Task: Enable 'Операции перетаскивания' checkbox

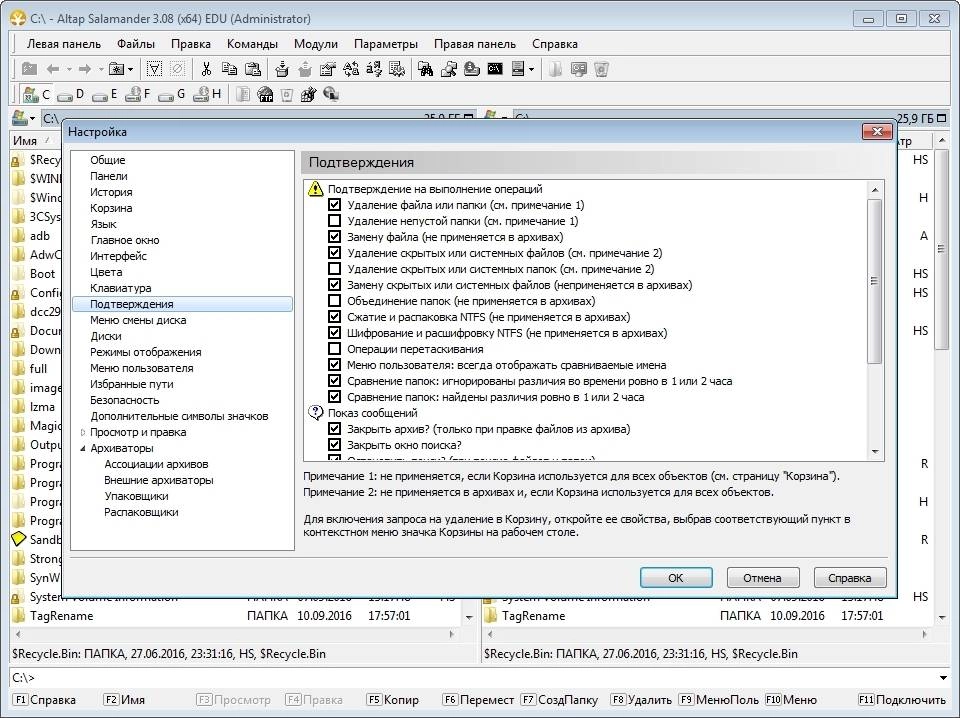Action: pyautogui.click(x=334, y=349)
